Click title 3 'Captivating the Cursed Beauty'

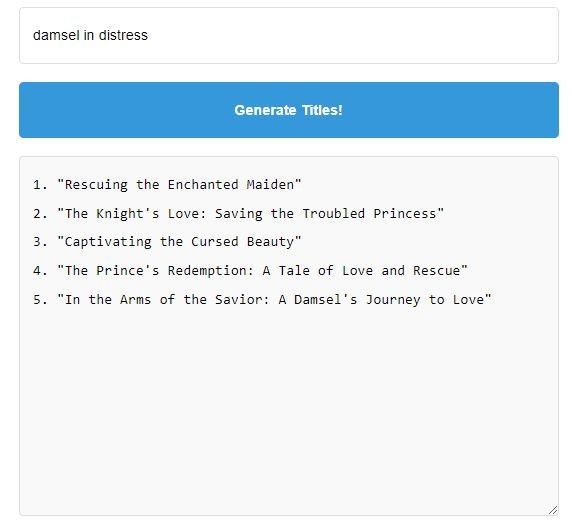click(179, 242)
